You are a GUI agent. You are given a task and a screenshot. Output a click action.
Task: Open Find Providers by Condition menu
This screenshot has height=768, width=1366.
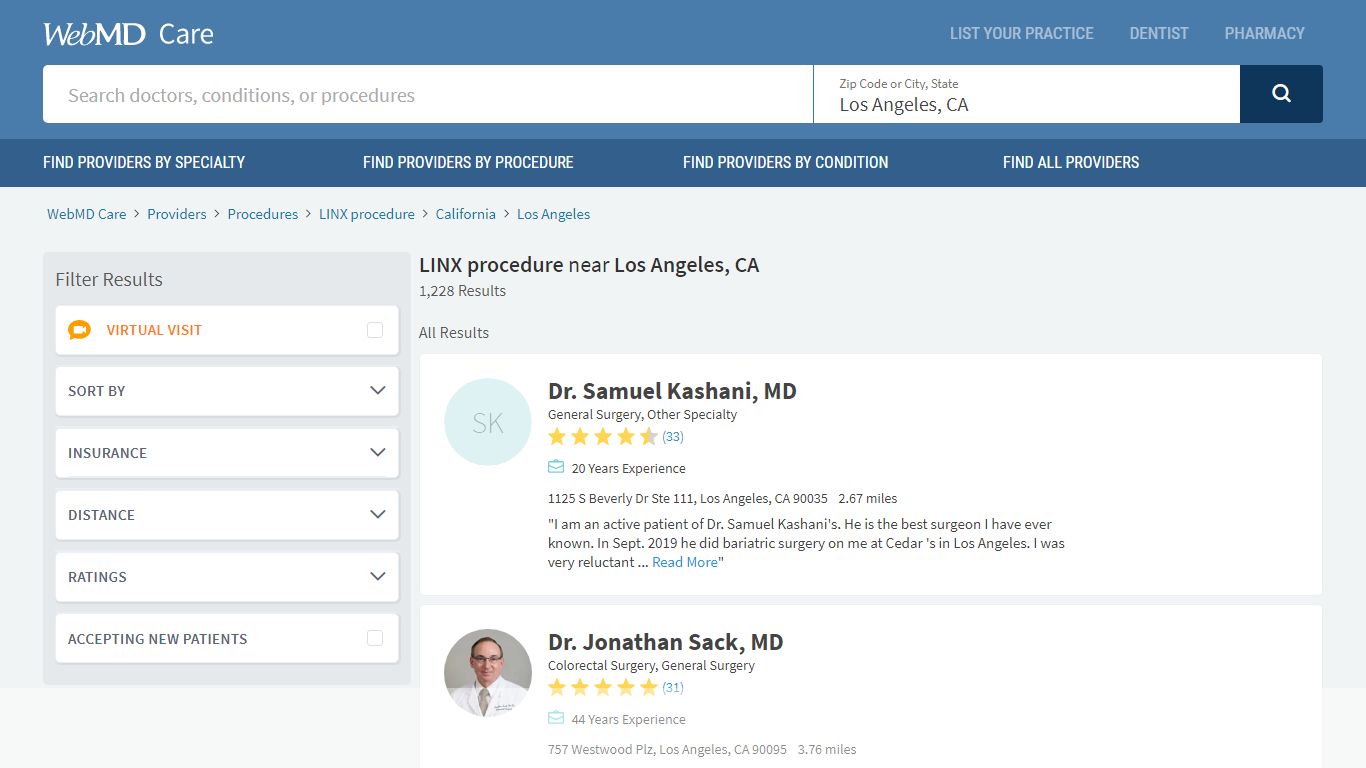tap(785, 162)
